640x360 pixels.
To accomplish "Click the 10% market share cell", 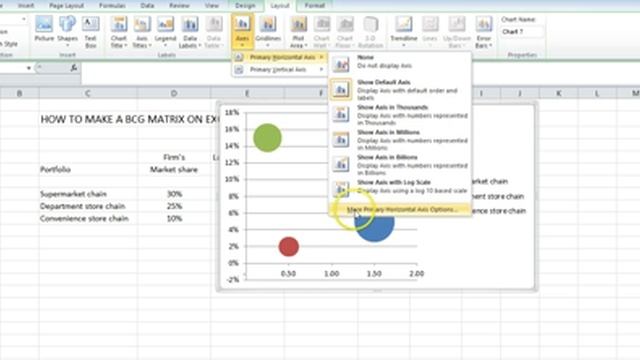I will (x=174, y=219).
